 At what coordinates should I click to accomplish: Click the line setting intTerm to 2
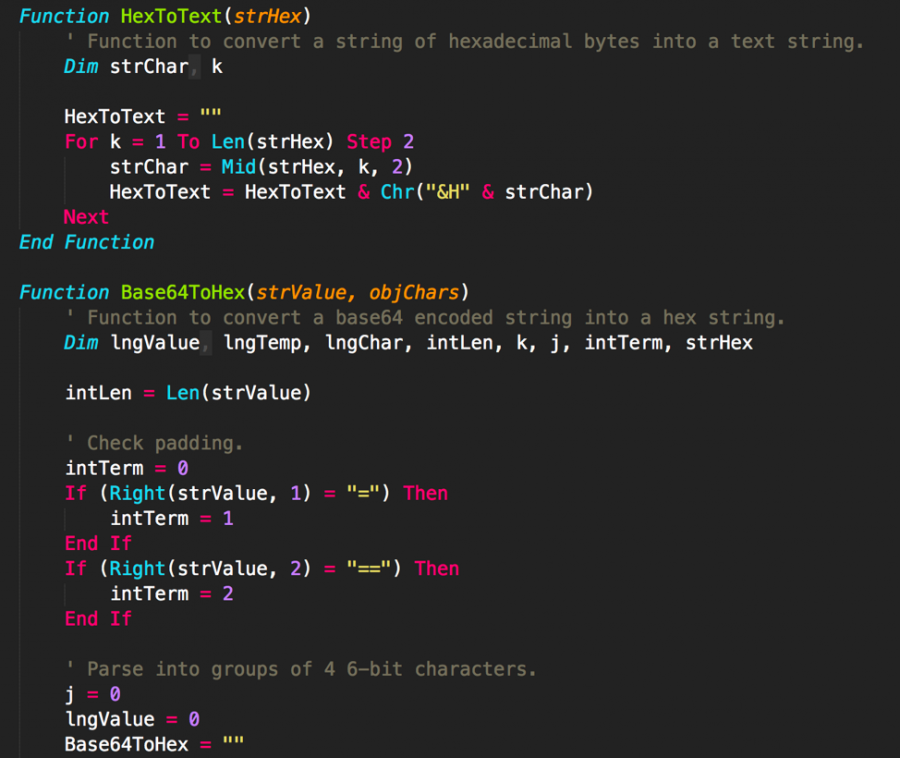tap(170, 593)
